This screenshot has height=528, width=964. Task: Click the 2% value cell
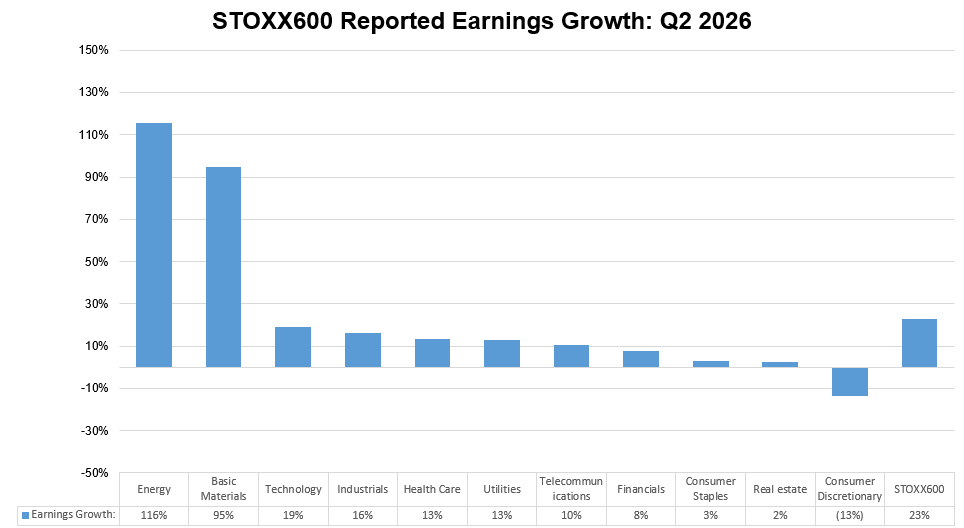click(780, 515)
